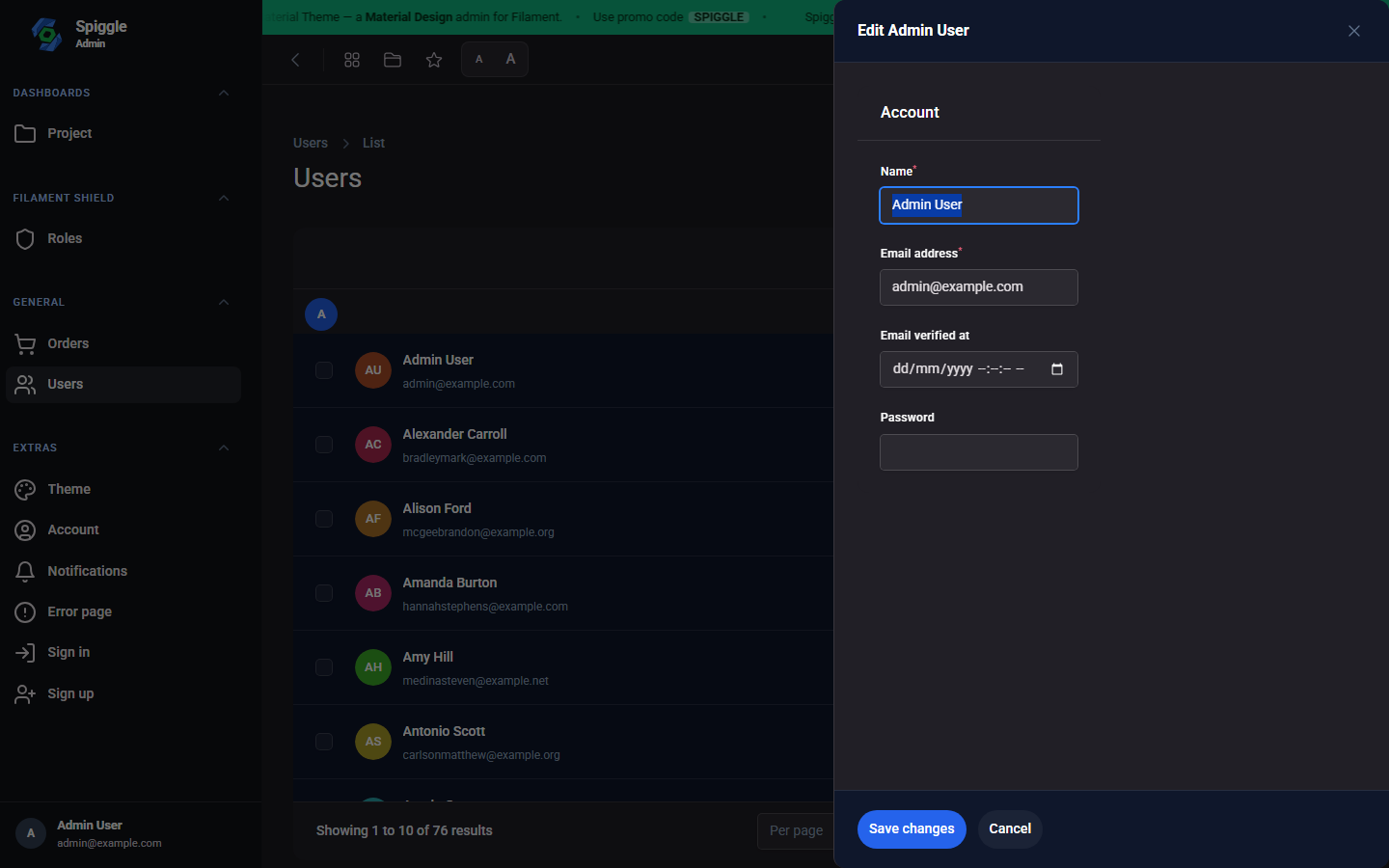Open Account via the profile icon
1389x868 pixels.
click(x=25, y=530)
